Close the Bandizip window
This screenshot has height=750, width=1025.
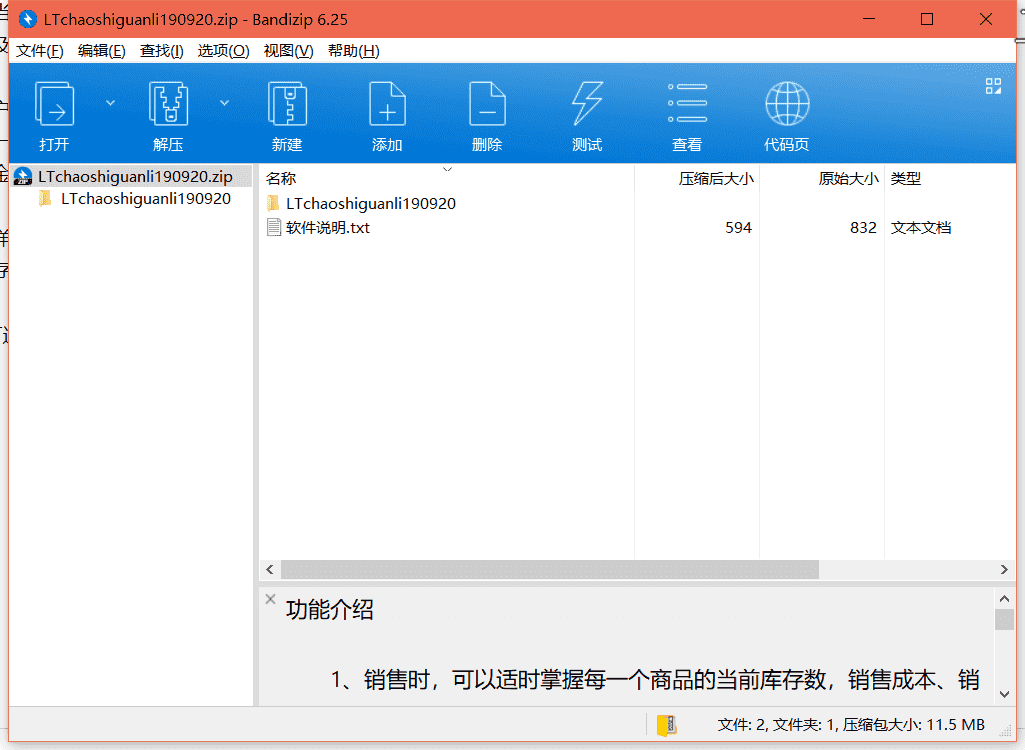point(986,19)
